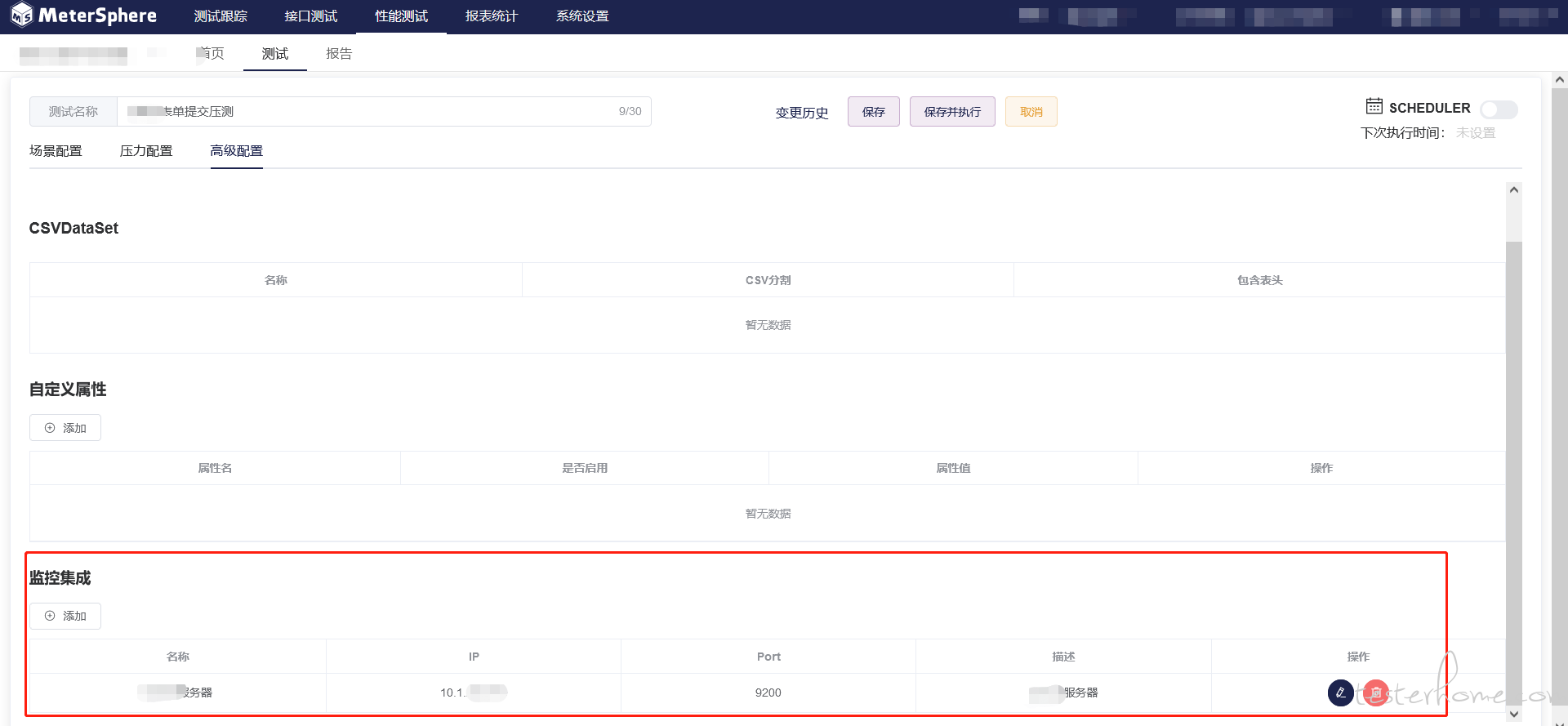Click the 包含表头 column header

click(1260, 280)
